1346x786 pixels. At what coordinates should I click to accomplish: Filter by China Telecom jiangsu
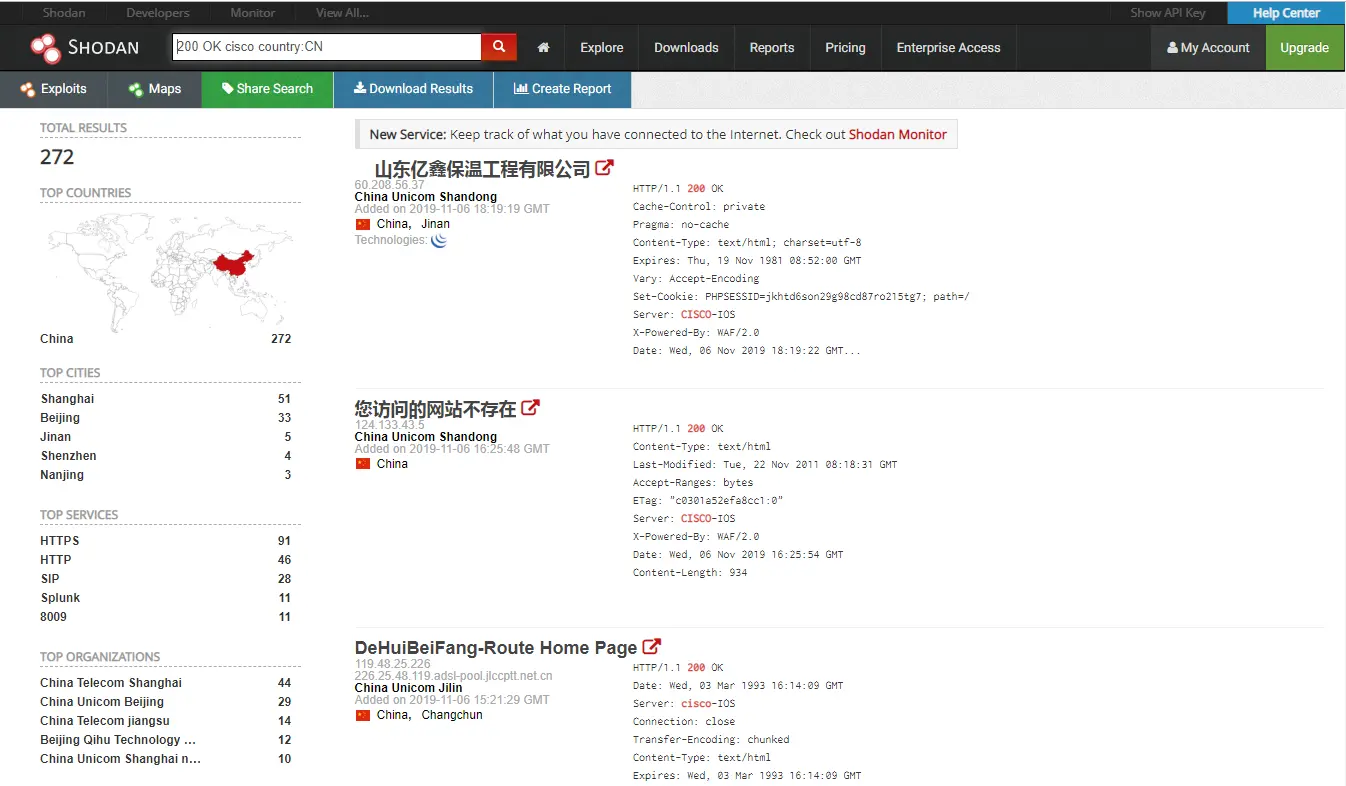pyautogui.click(x=105, y=721)
